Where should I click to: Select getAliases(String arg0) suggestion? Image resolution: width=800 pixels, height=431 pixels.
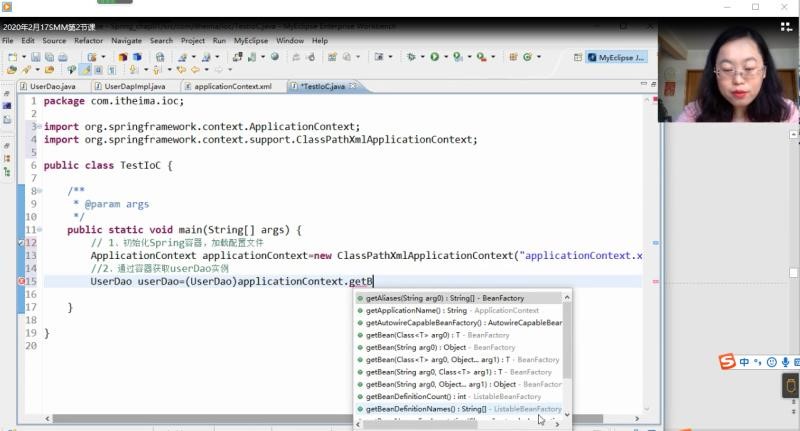point(459,298)
